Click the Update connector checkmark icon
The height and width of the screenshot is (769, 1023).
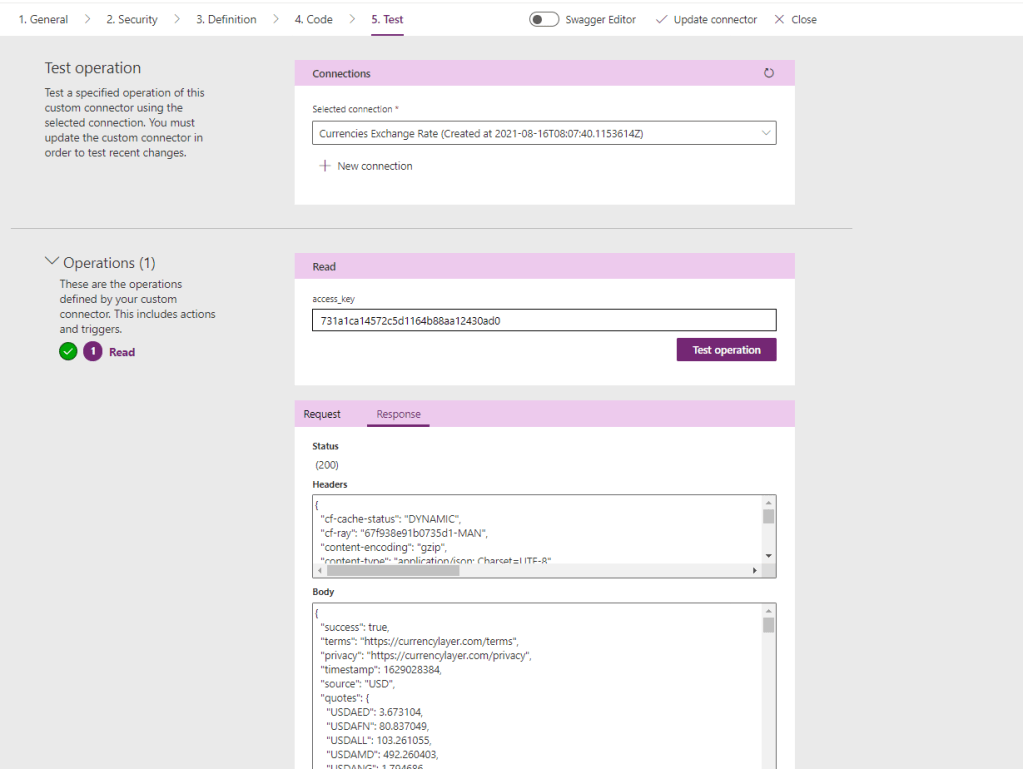point(661,19)
